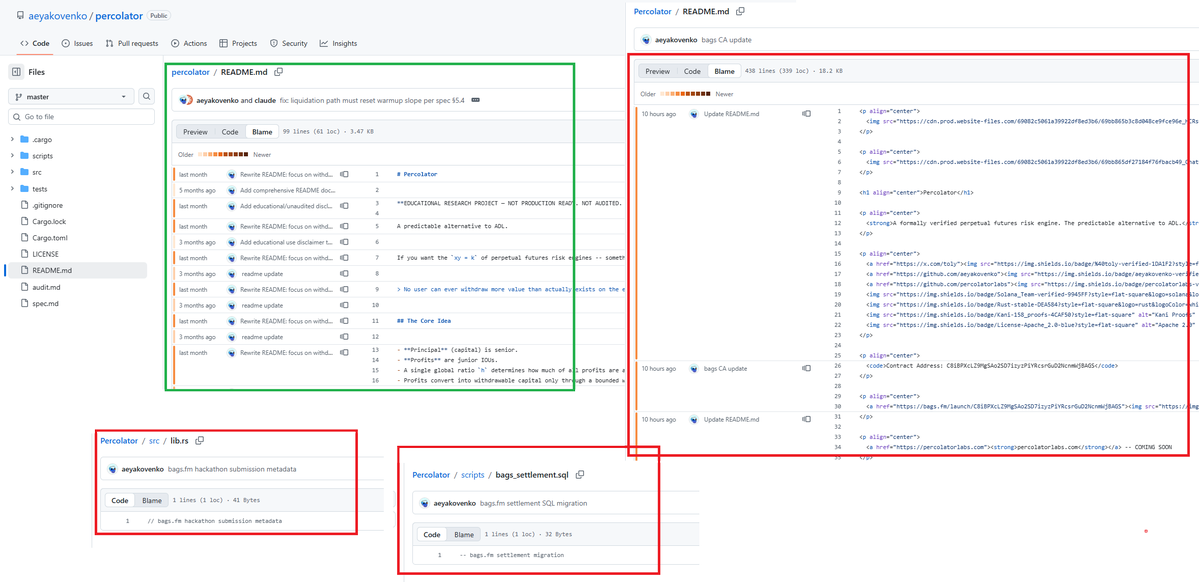Click in the 'Go to file' search field
Viewport: 1199px width, 582px height.
[x=81, y=117]
